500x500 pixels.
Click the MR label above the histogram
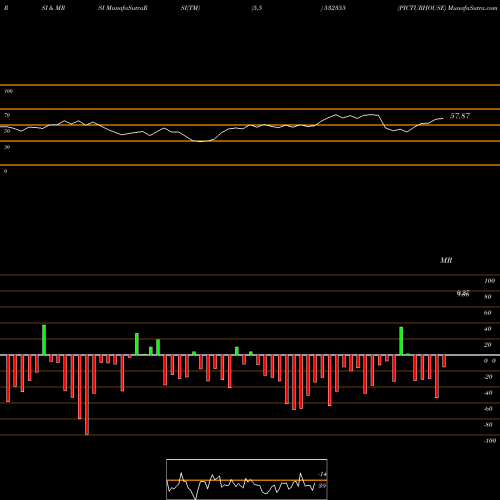(x=446, y=260)
